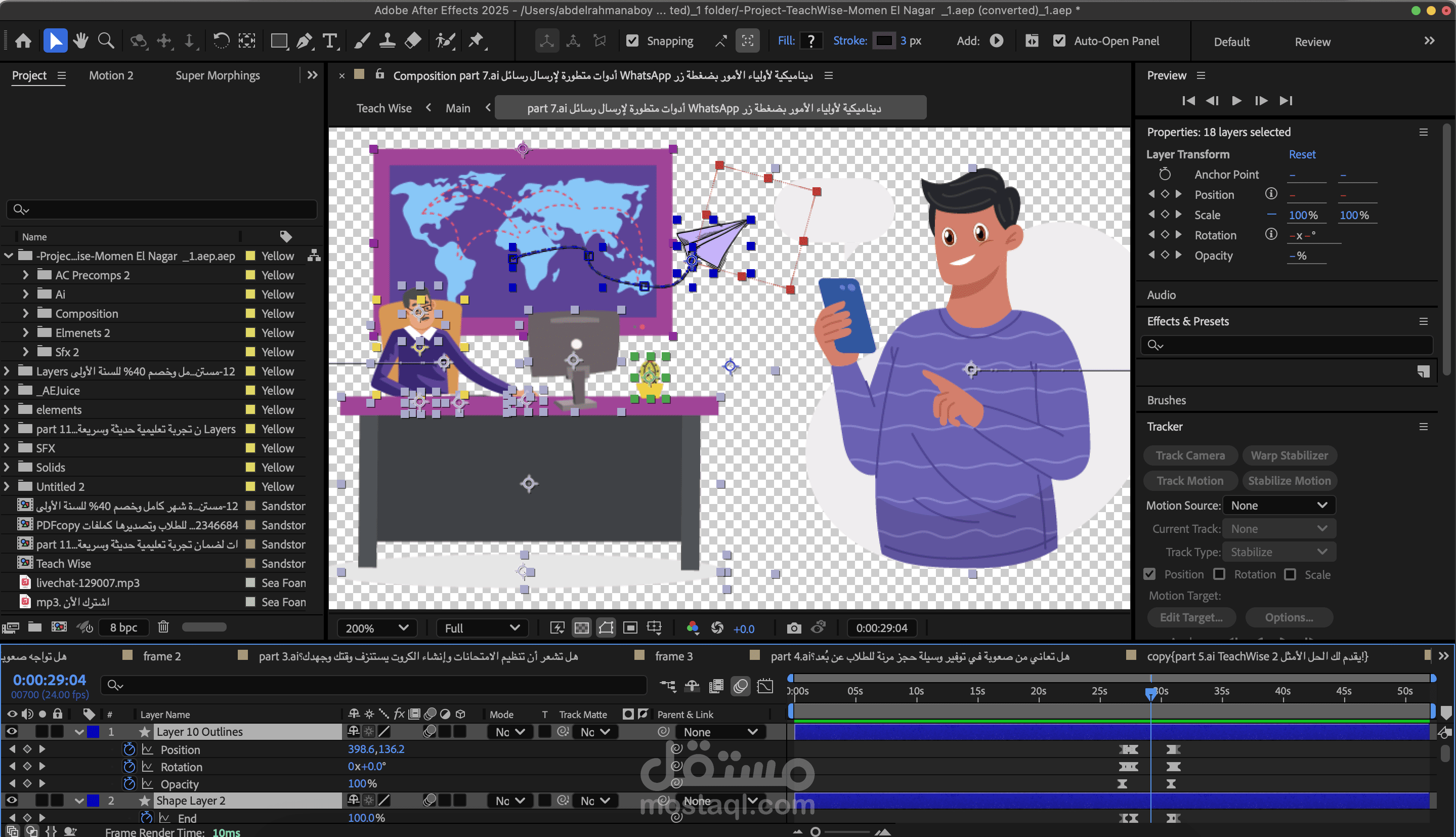This screenshot has width=1456, height=837.
Task: Switch to the Super Morphings tab
Action: 217,75
